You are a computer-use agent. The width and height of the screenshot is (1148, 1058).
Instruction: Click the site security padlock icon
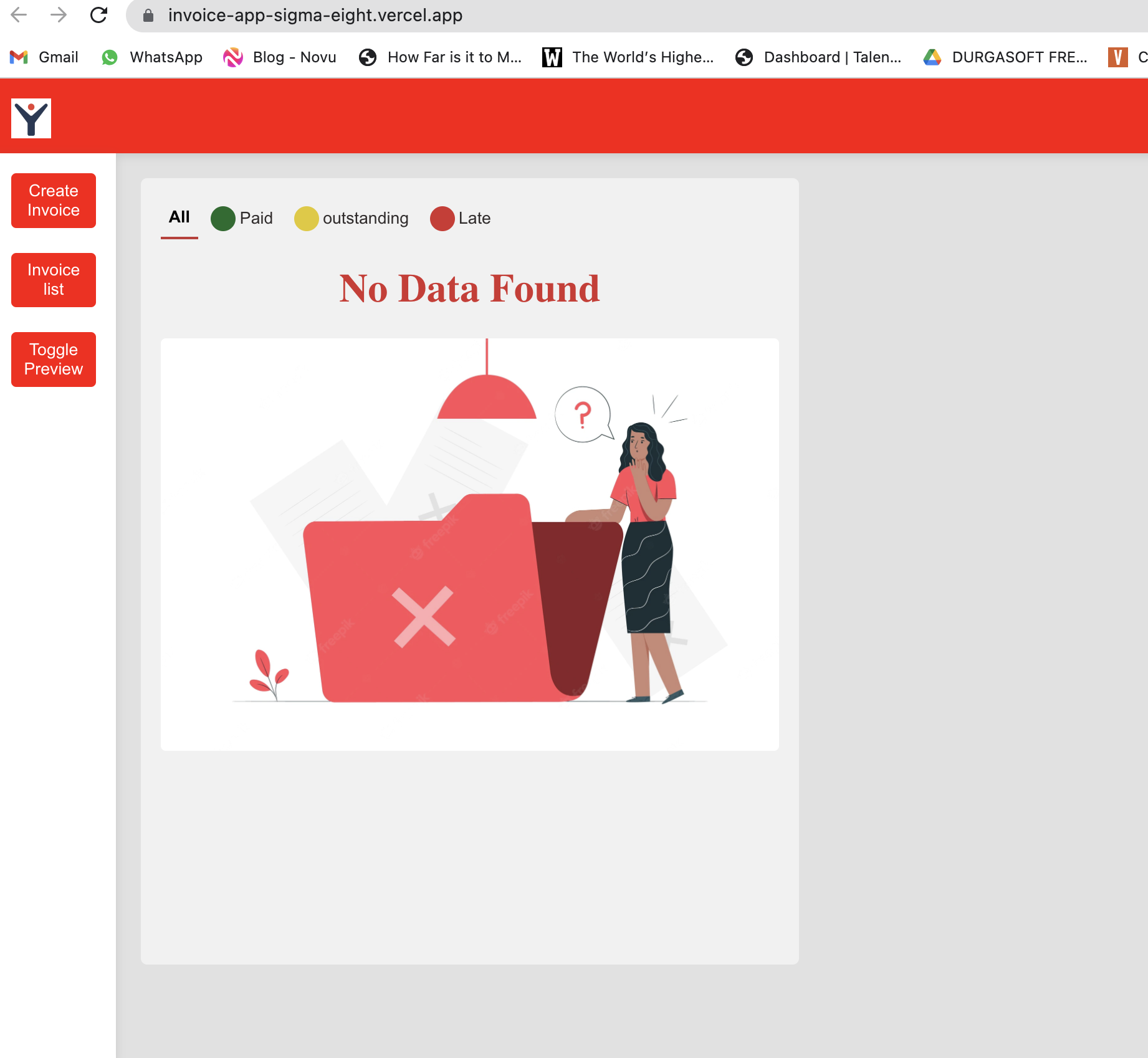point(148,15)
